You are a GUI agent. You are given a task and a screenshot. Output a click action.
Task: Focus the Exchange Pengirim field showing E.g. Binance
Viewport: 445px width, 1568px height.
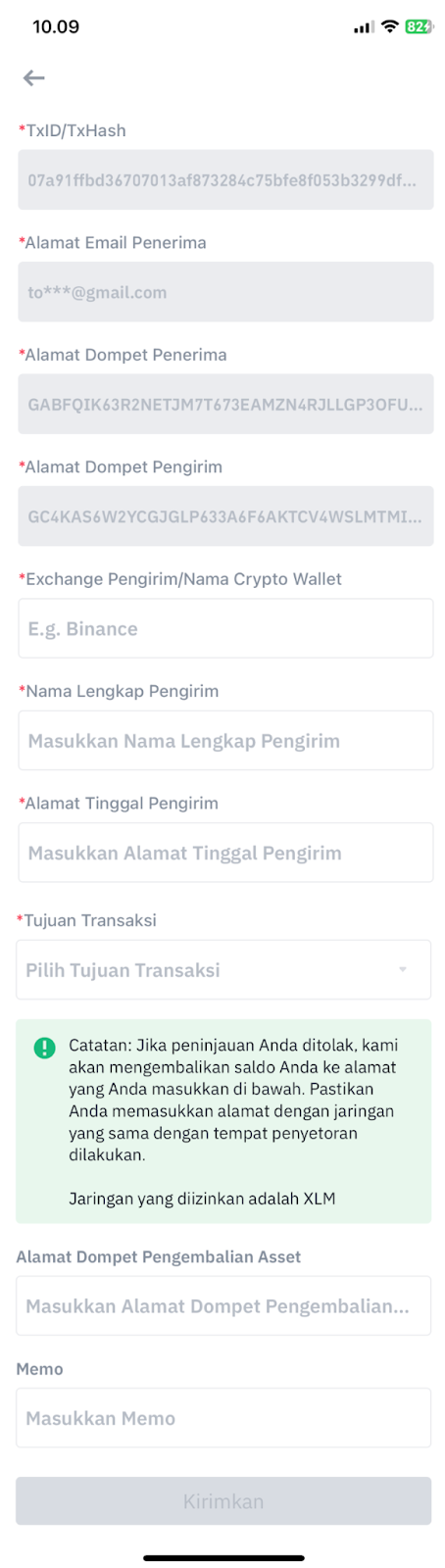pos(225,628)
